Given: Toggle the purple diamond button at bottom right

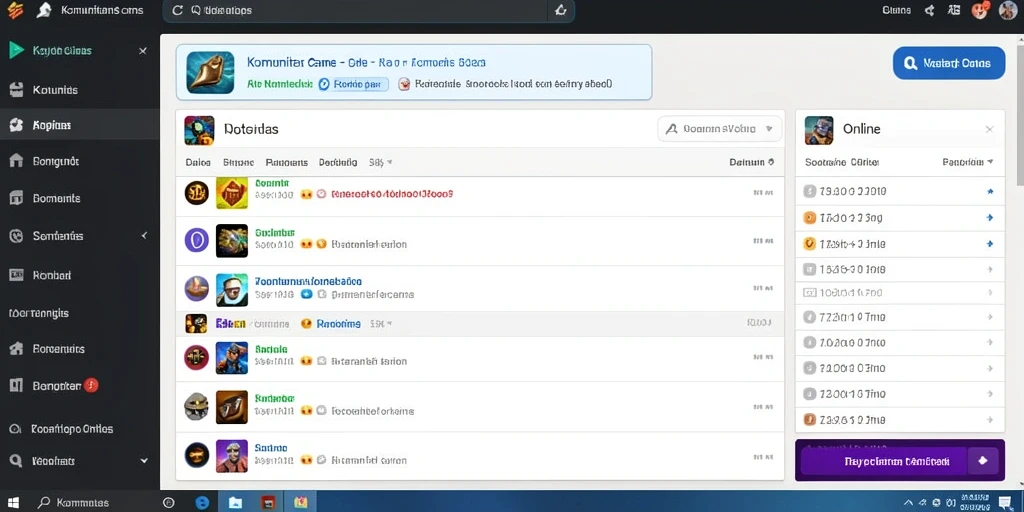Looking at the screenshot, I should pyautogui.click(x=983, y=460).
